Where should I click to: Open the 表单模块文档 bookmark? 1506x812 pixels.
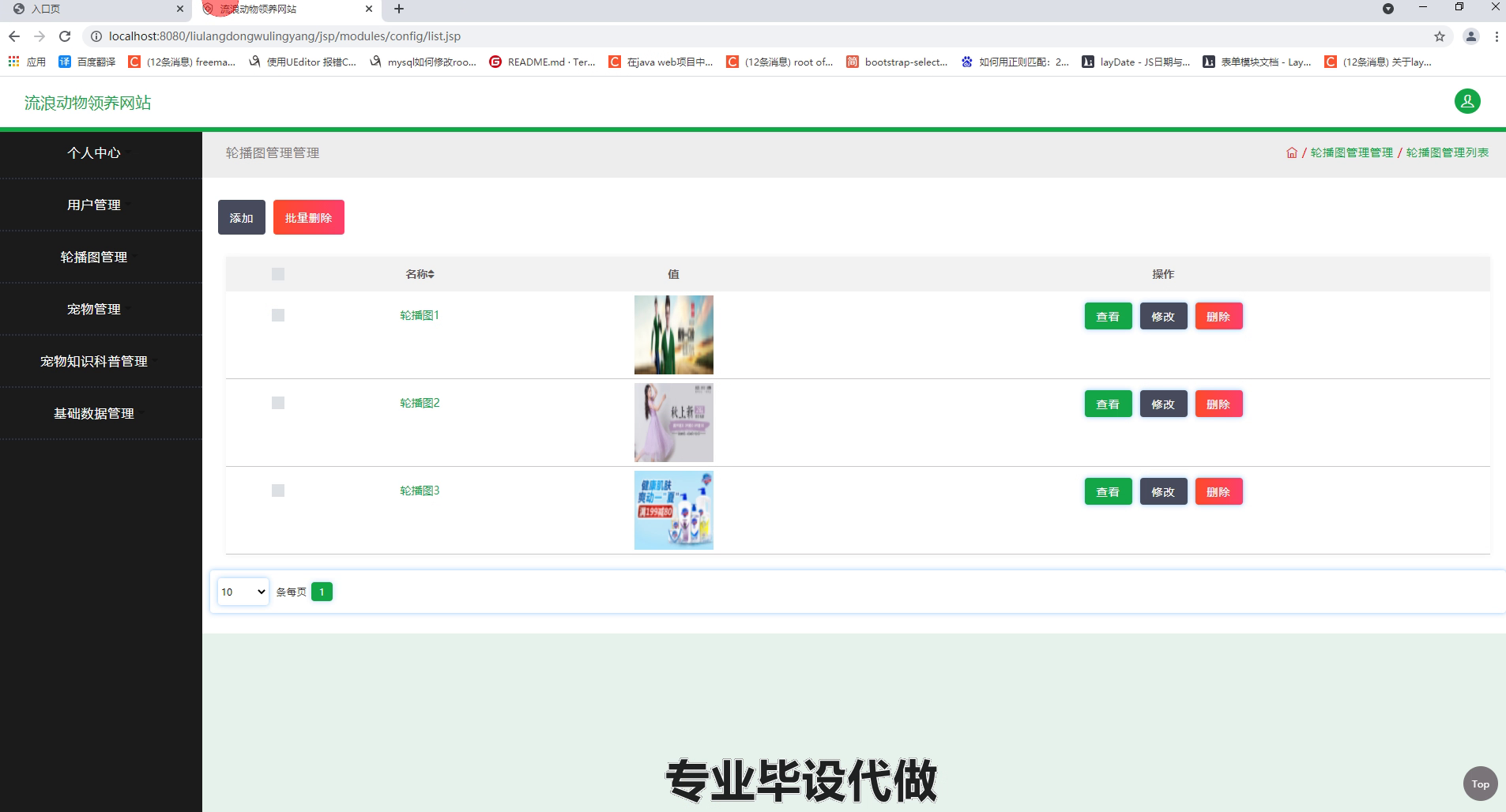point(1256,62)
